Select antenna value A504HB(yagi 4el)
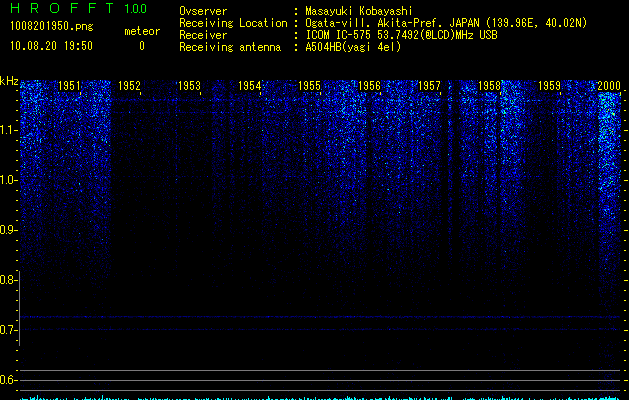Viewport: 629px width, 400px height. 353,47
